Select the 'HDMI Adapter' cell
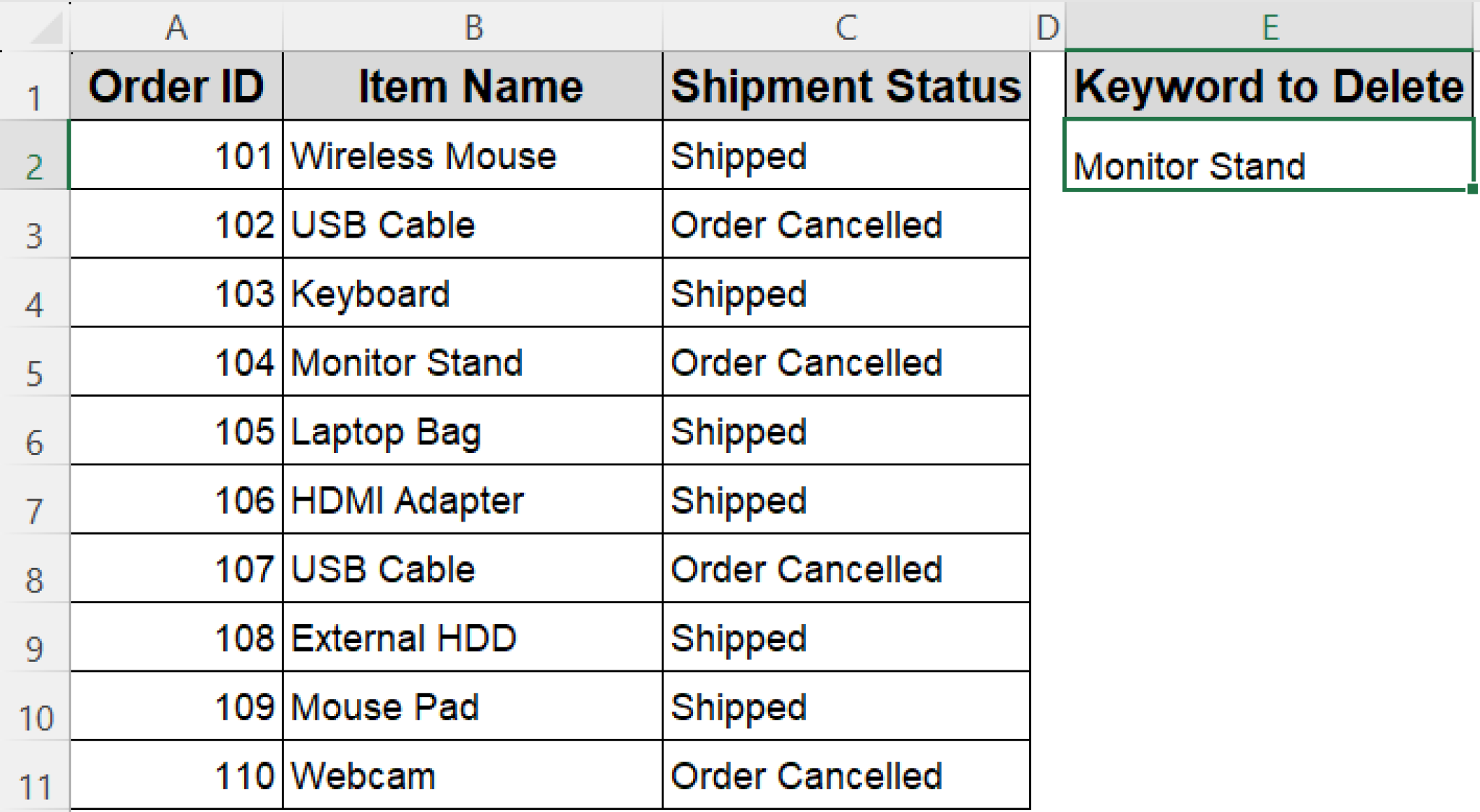 click(473, 500)
